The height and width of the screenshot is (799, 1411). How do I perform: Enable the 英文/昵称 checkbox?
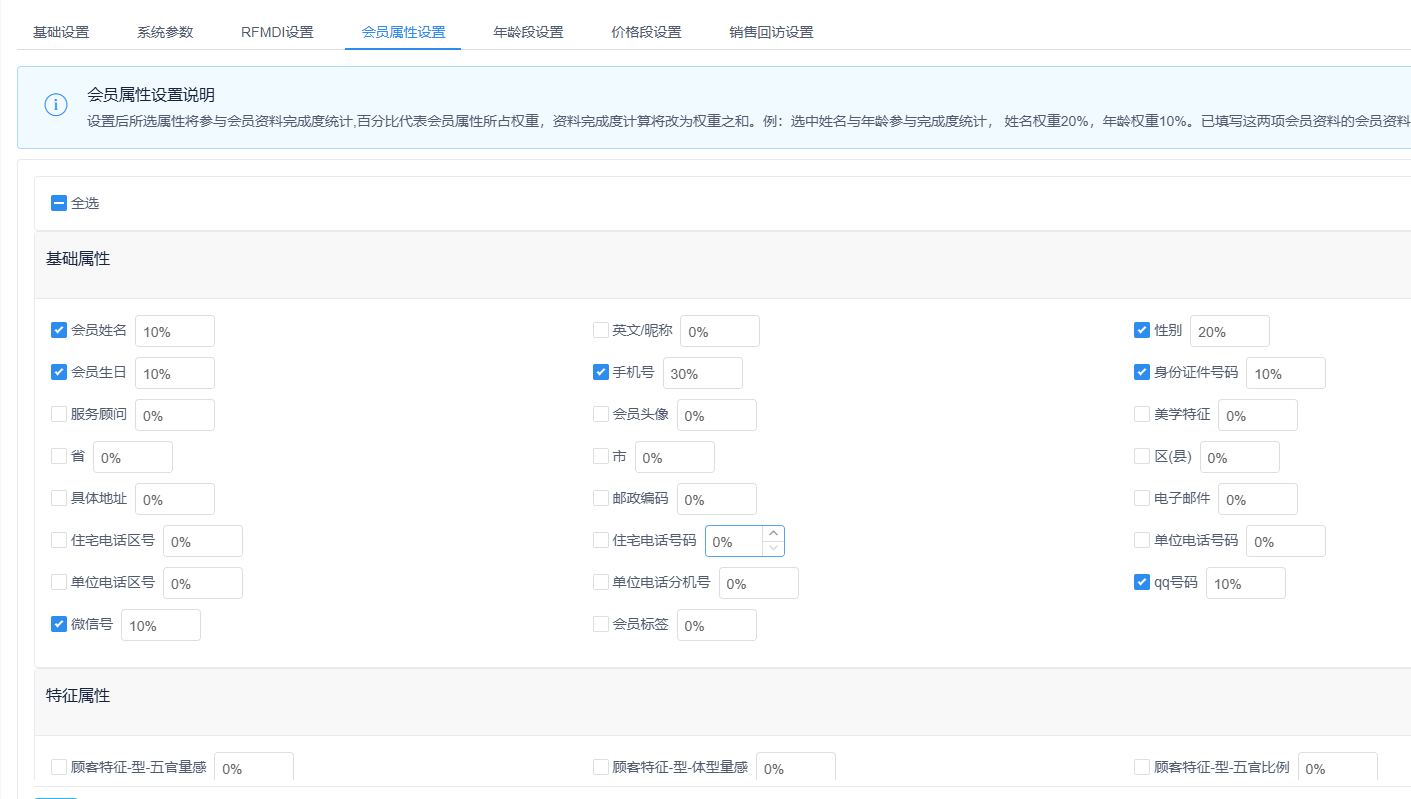601,330
